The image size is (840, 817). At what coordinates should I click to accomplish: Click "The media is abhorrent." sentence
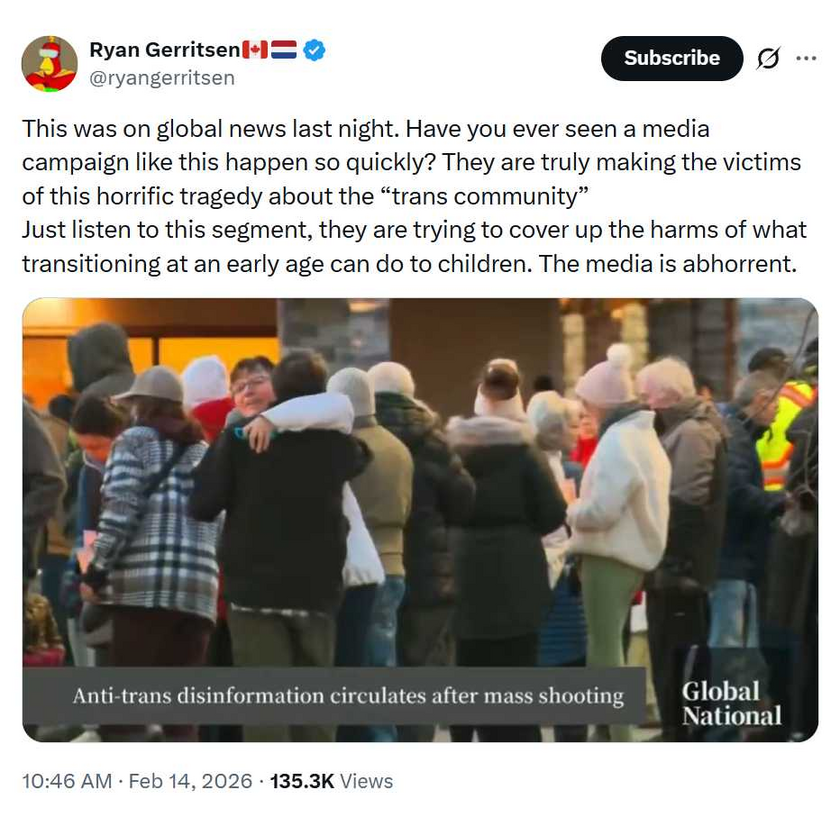[x=668, y=264]
